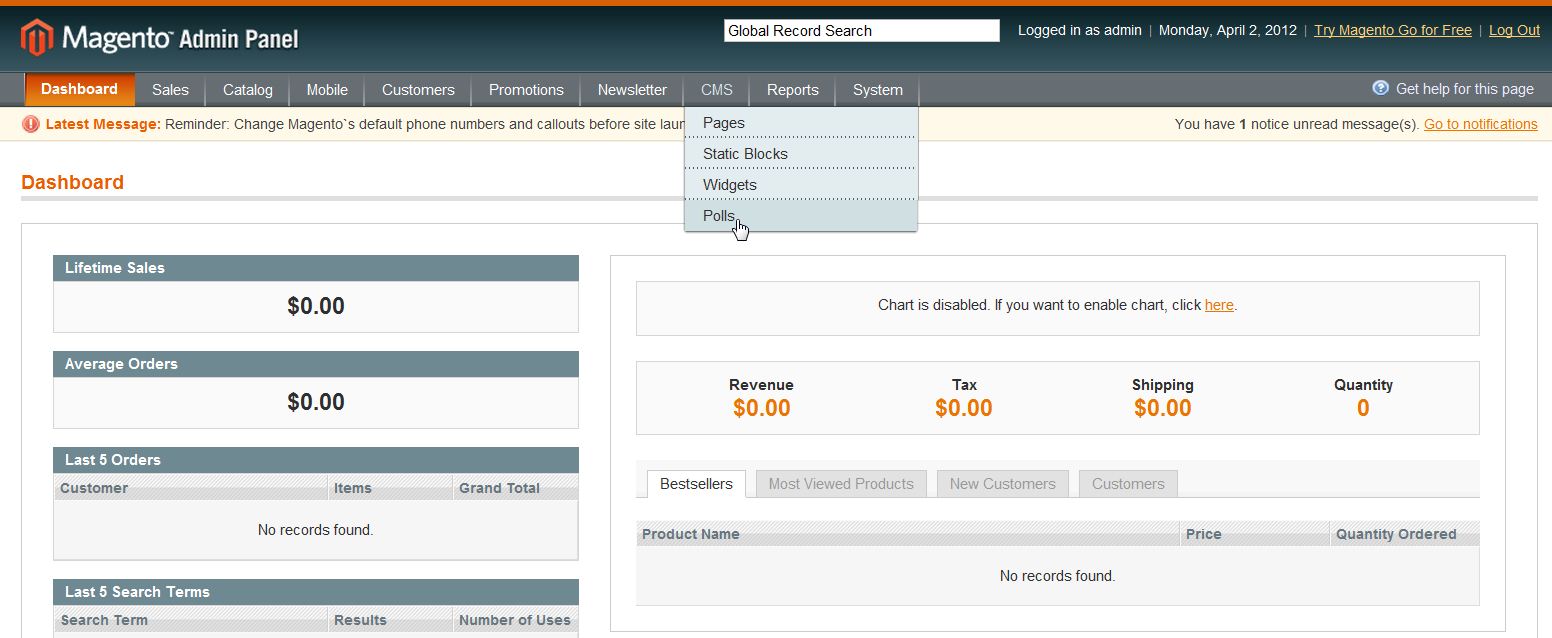Open the System menu
This screenshot has height=638, width=1552.
(878, 90)
